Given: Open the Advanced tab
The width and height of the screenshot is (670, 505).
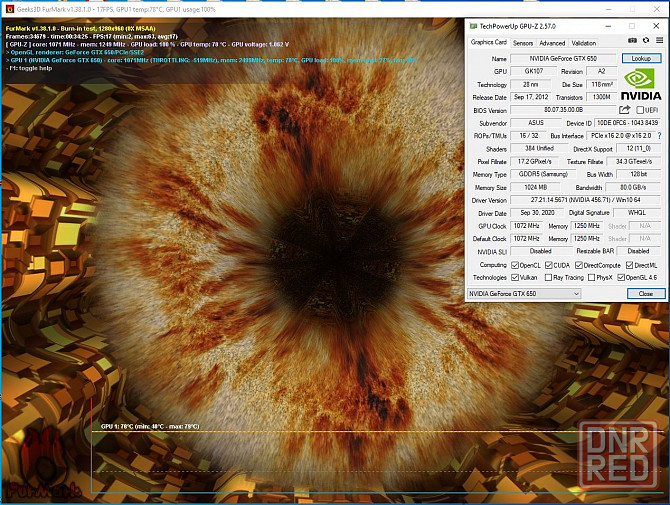Looking at the screenshot, I should coord(552,43).
